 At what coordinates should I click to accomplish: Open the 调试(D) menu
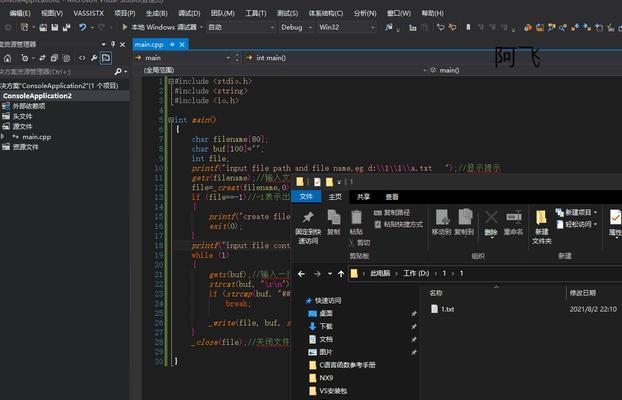click(x=189, y=13)
